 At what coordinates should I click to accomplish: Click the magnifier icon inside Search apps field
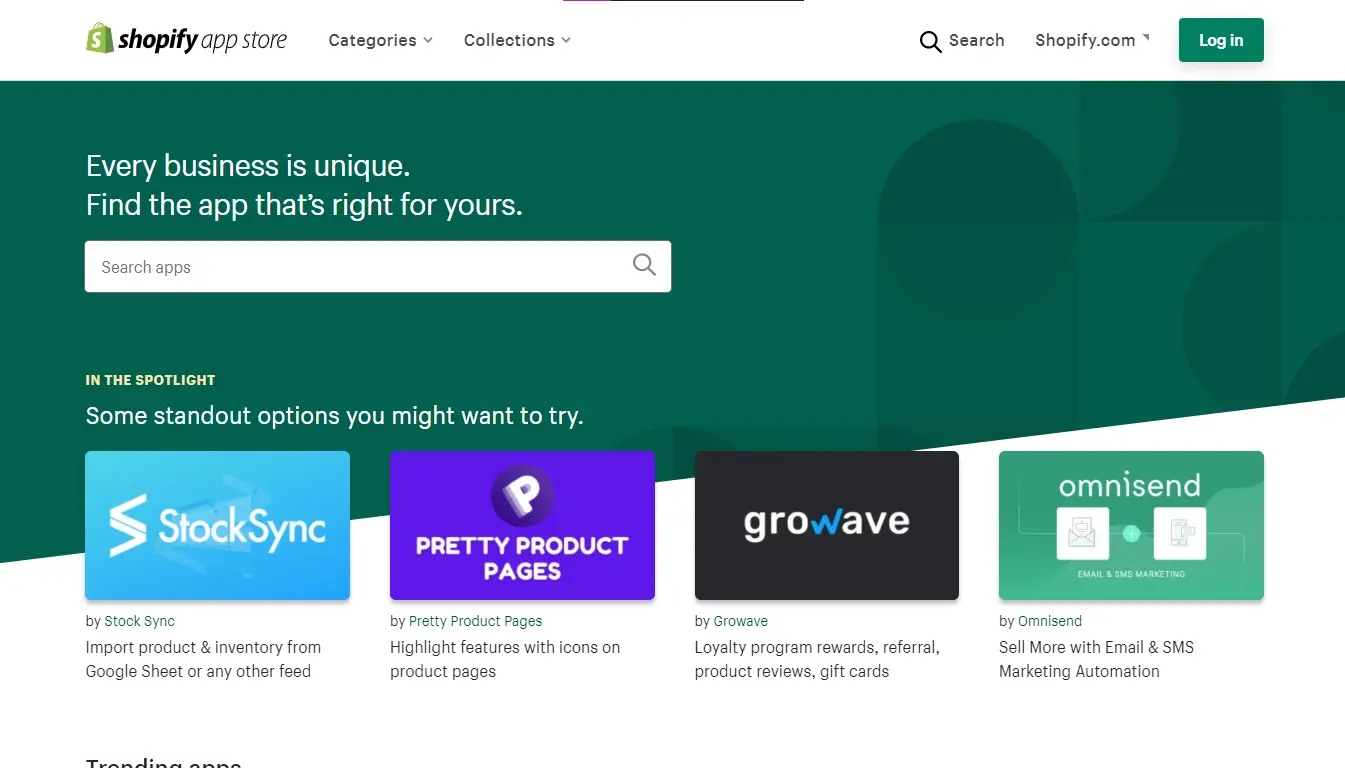coord(644,265)
